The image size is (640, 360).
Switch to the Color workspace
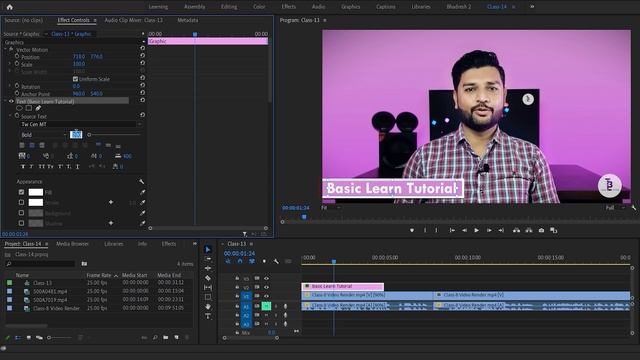tap(259, 7)
